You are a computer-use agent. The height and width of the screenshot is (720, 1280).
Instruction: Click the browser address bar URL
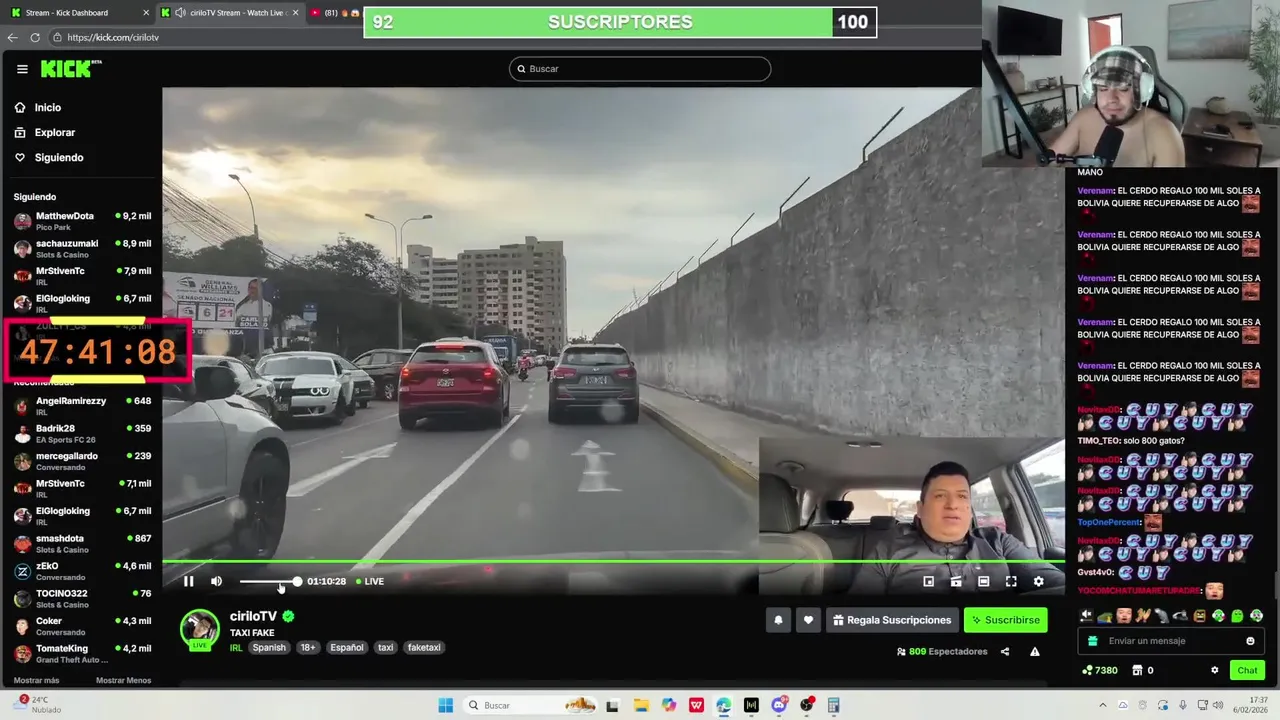point(113,37)
